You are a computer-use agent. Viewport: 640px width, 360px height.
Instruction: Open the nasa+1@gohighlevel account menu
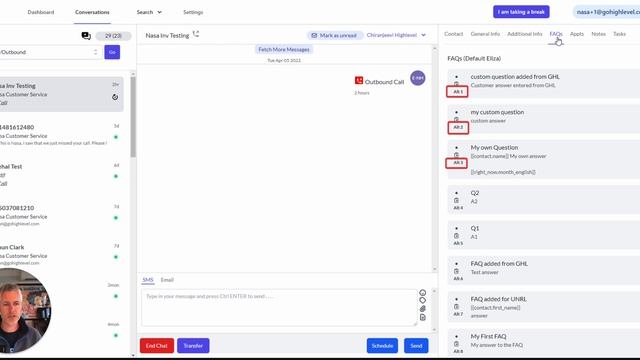point(607,12)
